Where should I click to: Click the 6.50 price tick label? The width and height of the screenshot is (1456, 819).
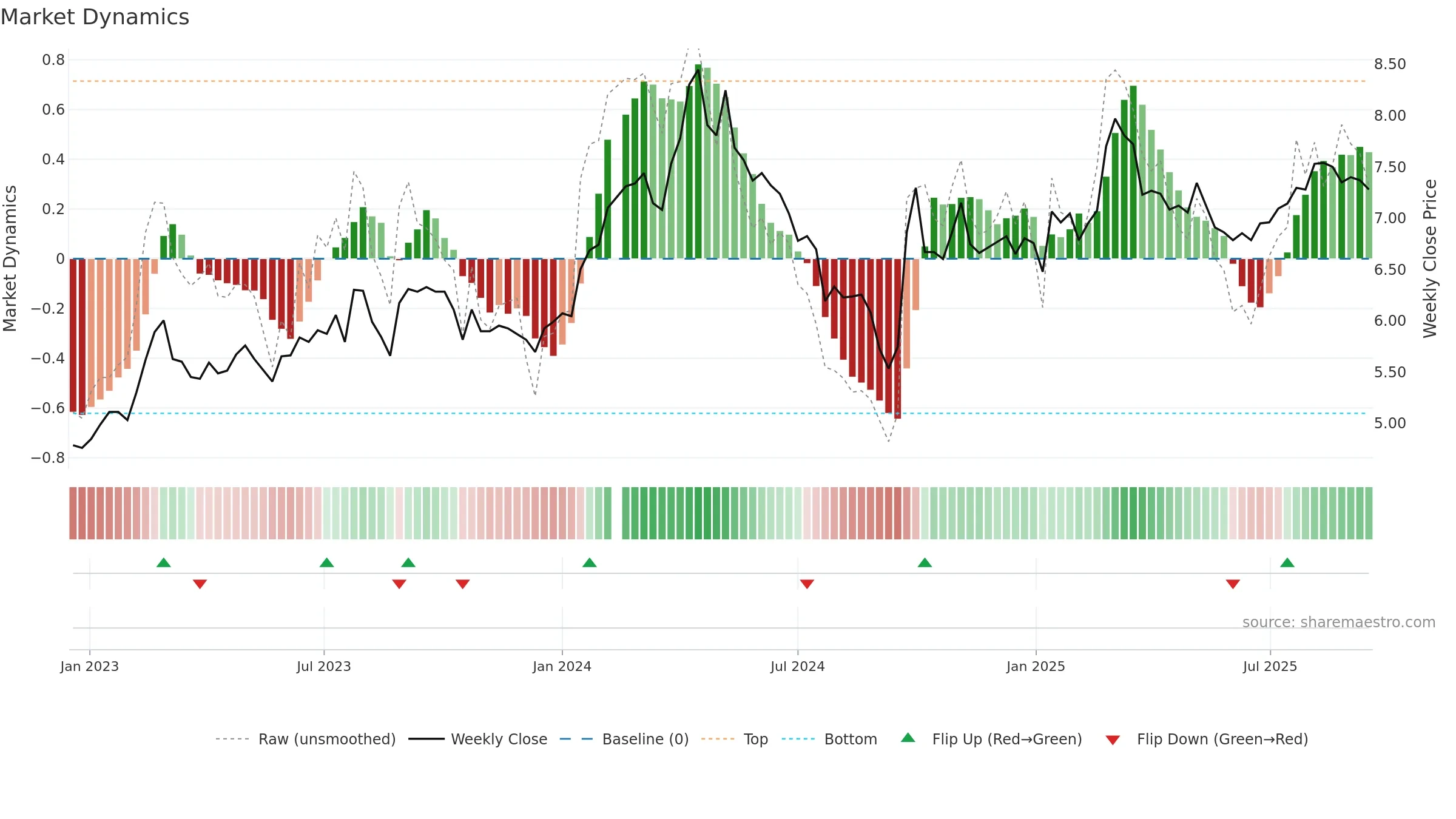pyautogui.click(x=1390, y=269)
